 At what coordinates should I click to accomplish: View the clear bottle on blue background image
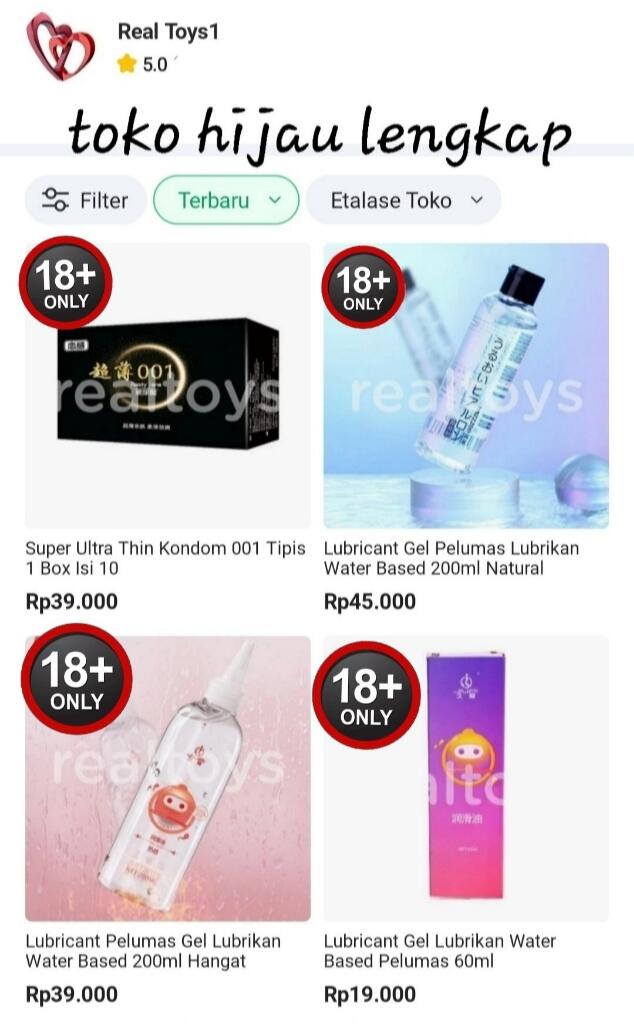[x=466, y=385]
